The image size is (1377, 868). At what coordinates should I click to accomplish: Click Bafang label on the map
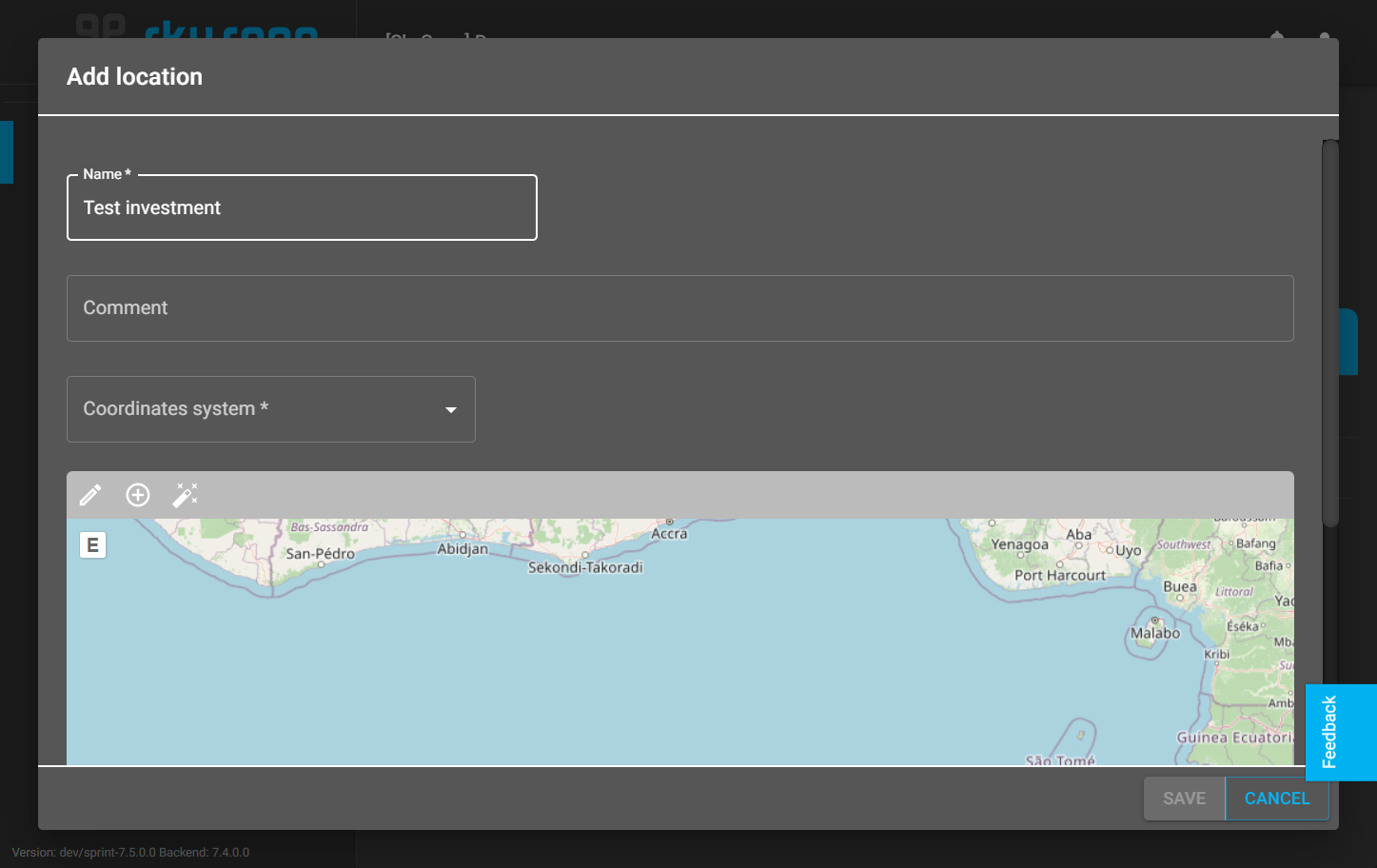[1256, 543]
